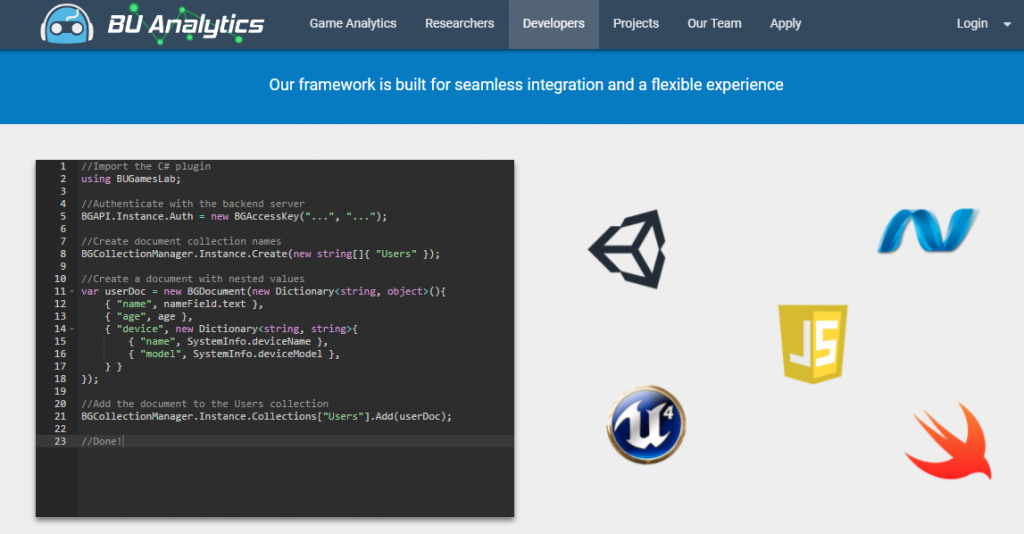Click the Apply nav link
The image size is (1024, 534).
click(786, 24)
